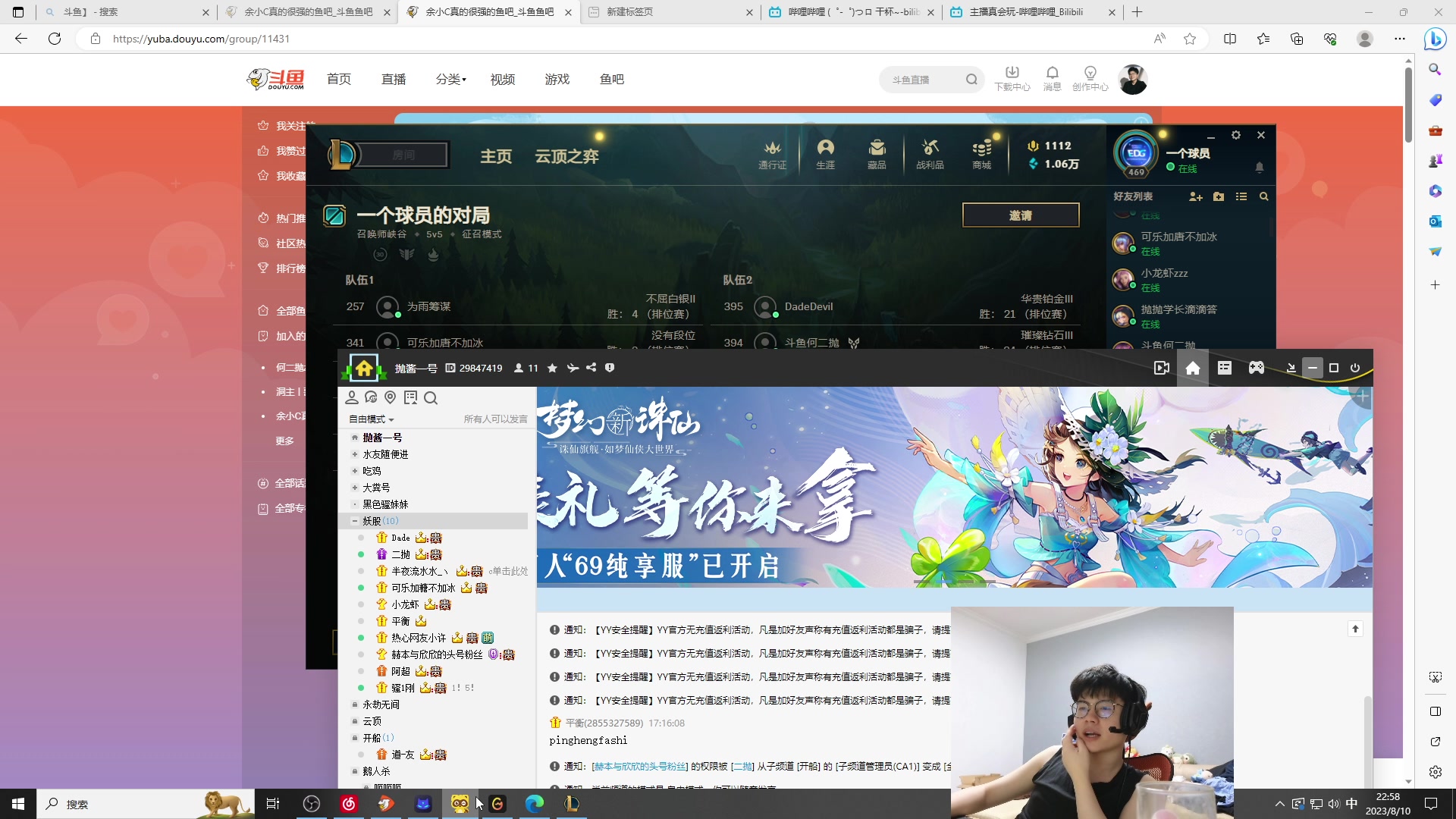The width and height of the screenshot is (1456, 819).
Task: Click the 邀请 invite button
Action: point(1021,215)
